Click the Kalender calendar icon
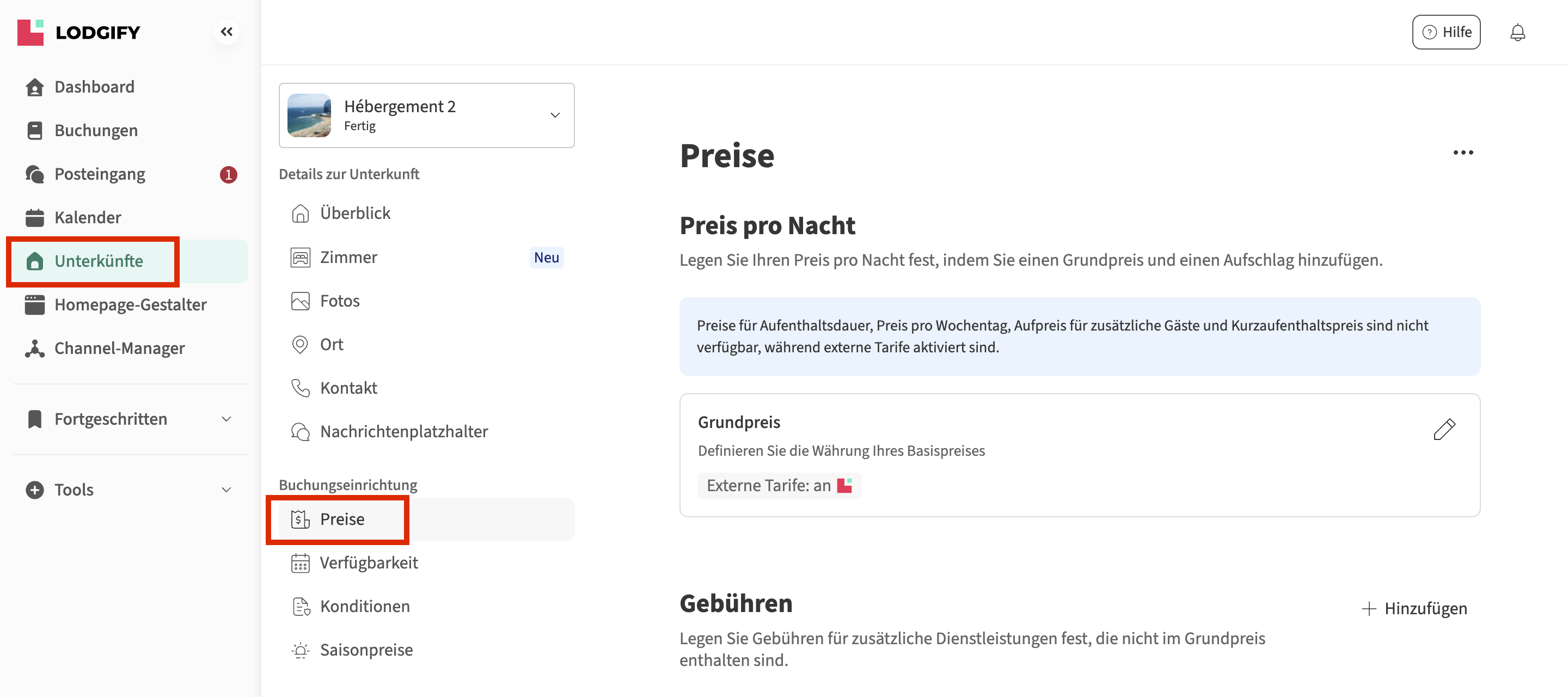 [35, 217]
